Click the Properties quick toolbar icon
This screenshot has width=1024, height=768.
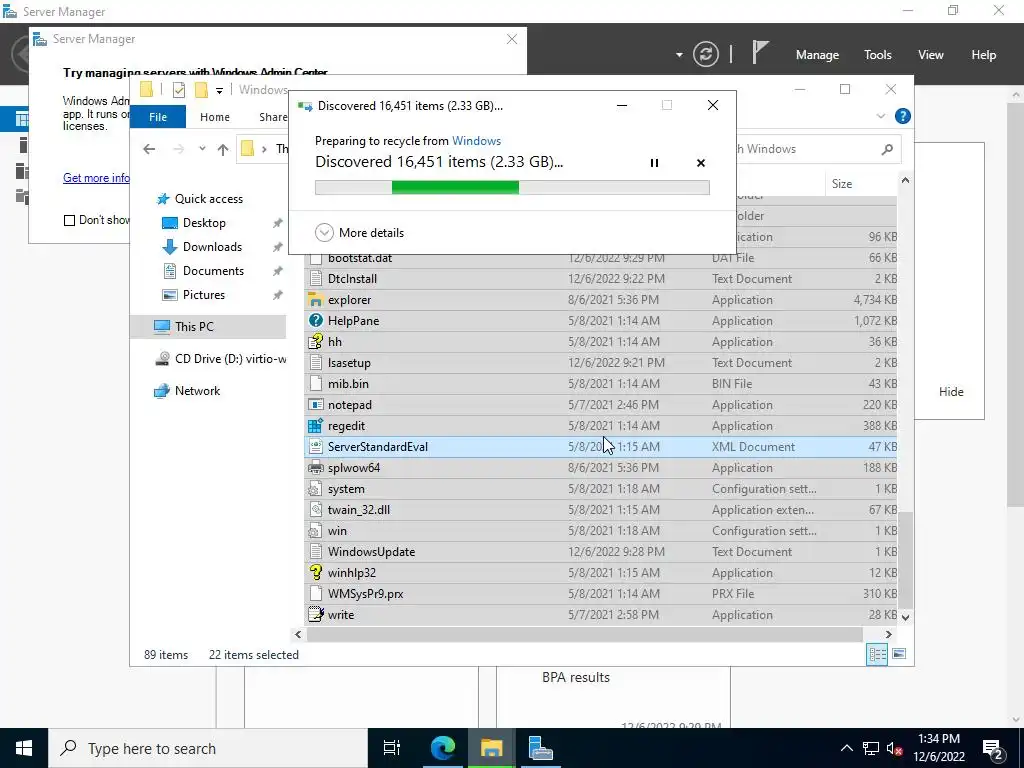pos(179,90)
